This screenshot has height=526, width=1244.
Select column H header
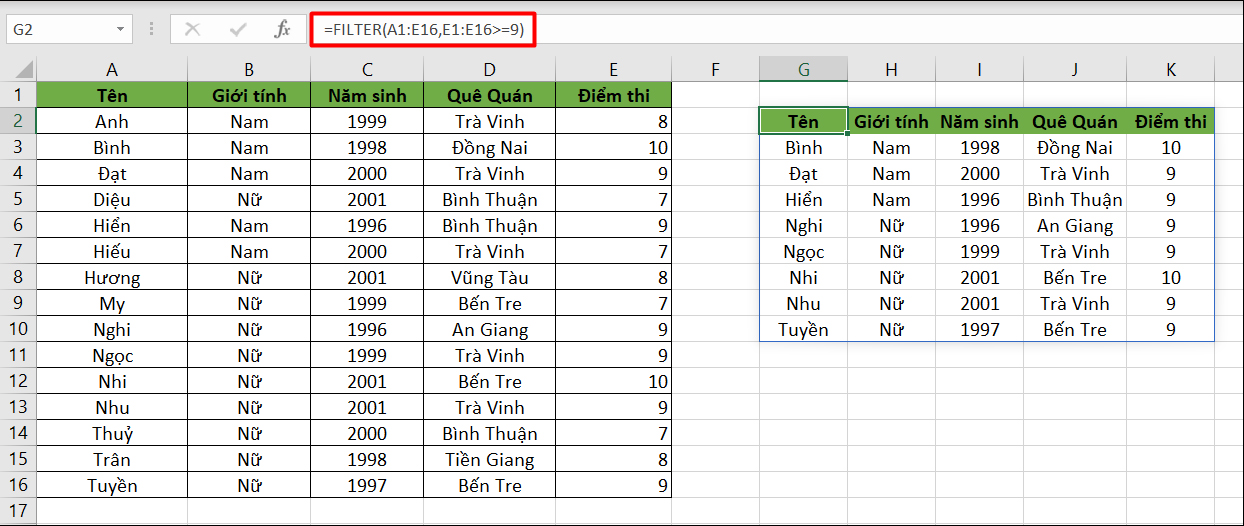pos(891,69)
